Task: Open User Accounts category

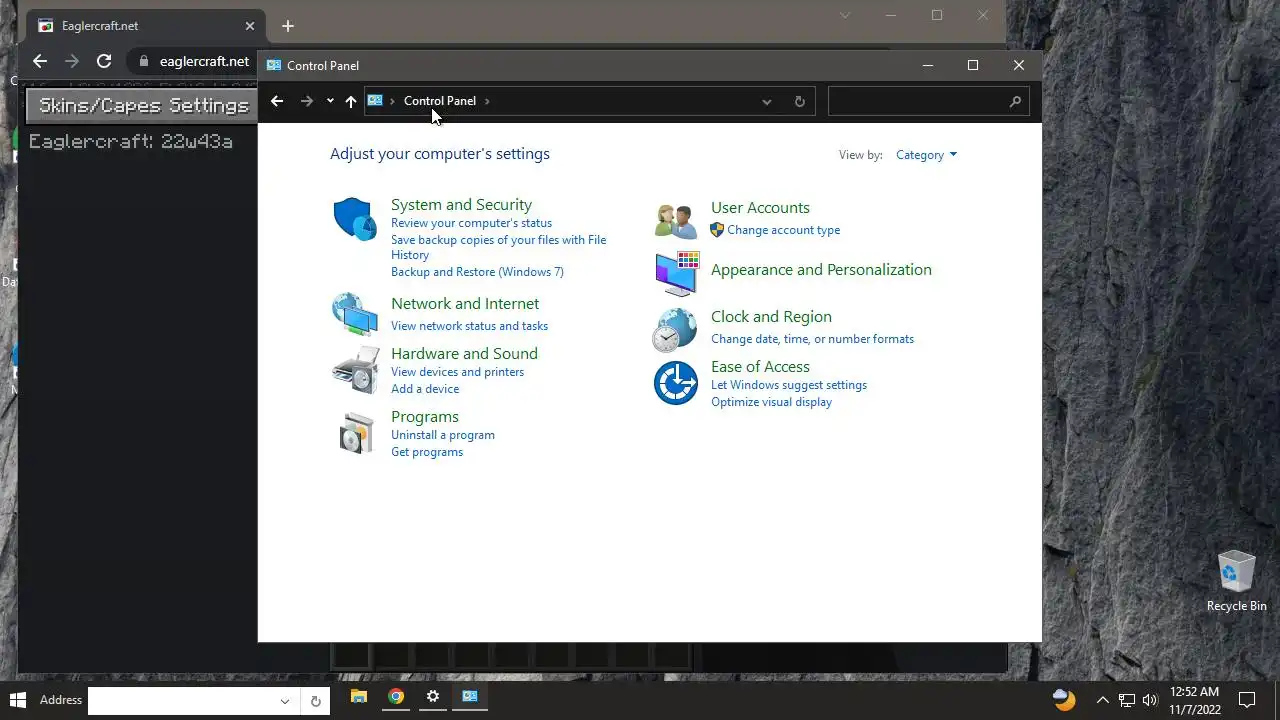Action: pos(760,207)
